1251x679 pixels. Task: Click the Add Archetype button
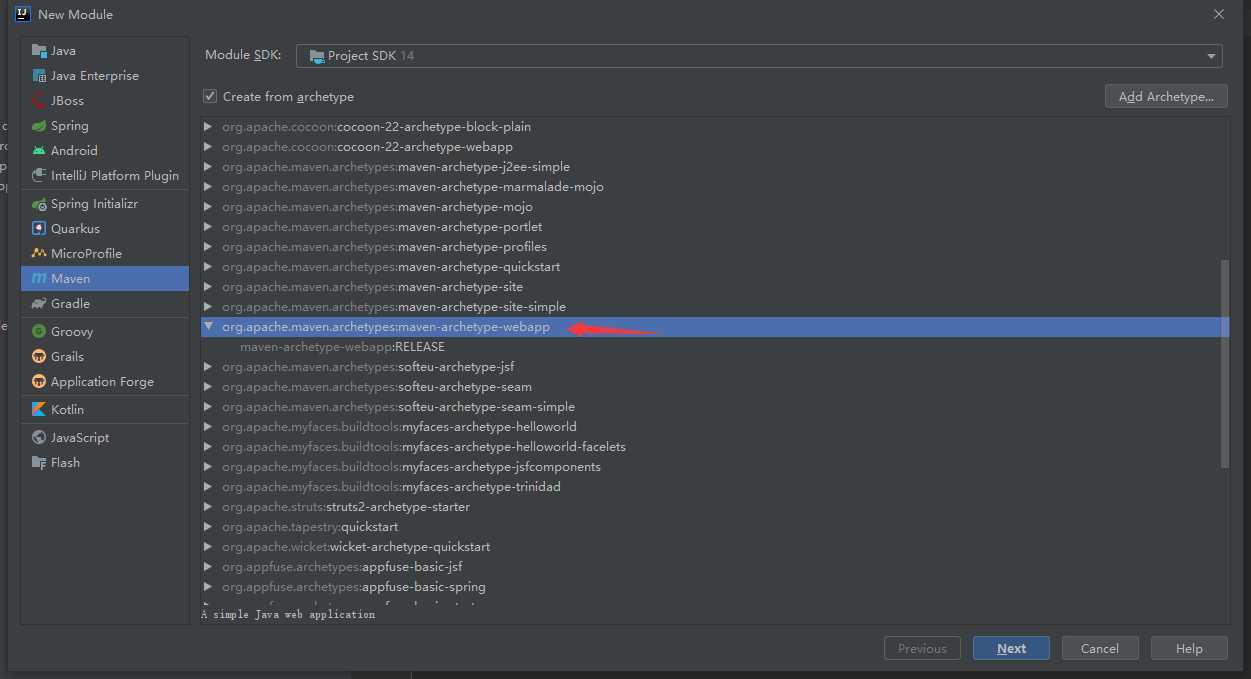pos(1167,97)
